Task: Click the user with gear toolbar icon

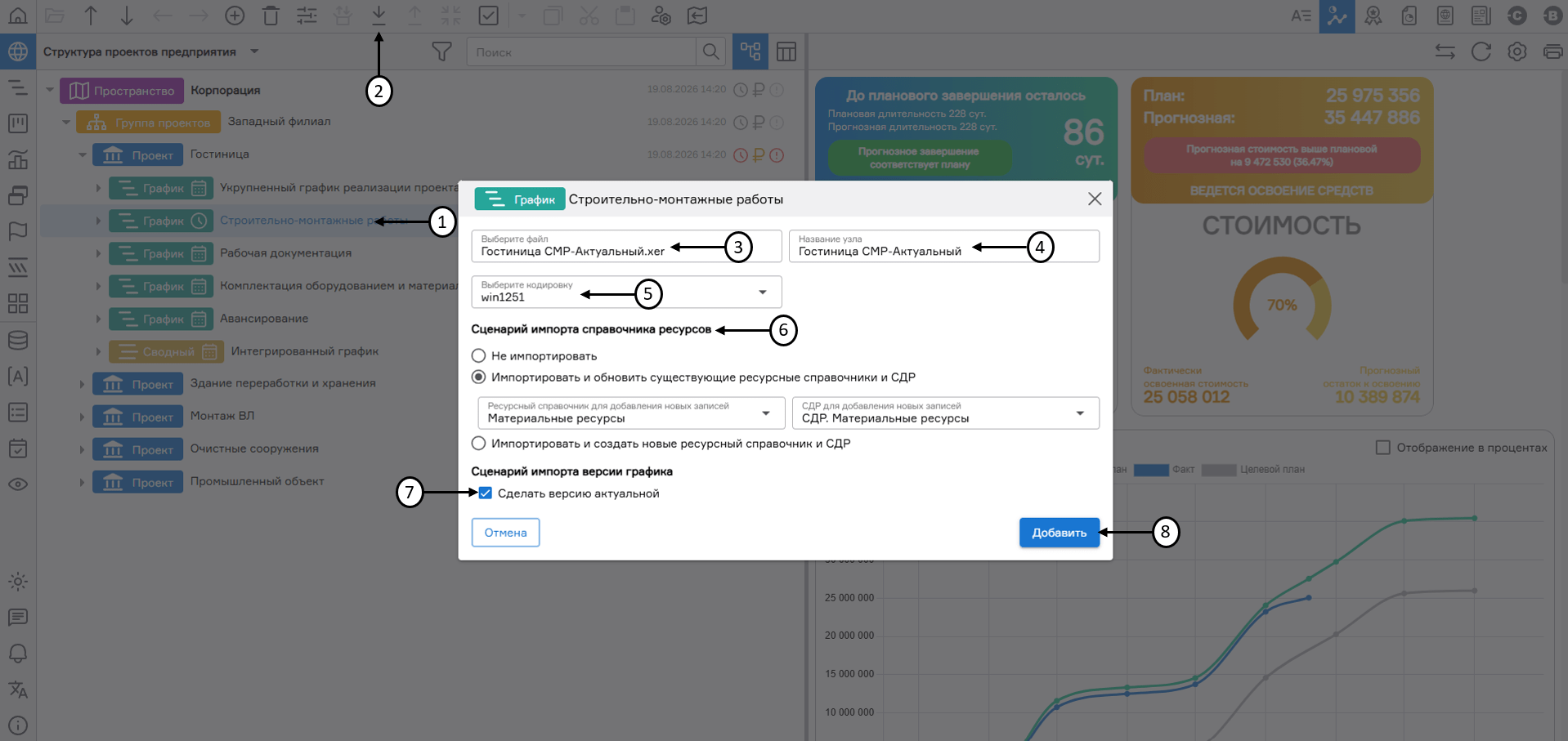Action: tap(661, 16)
